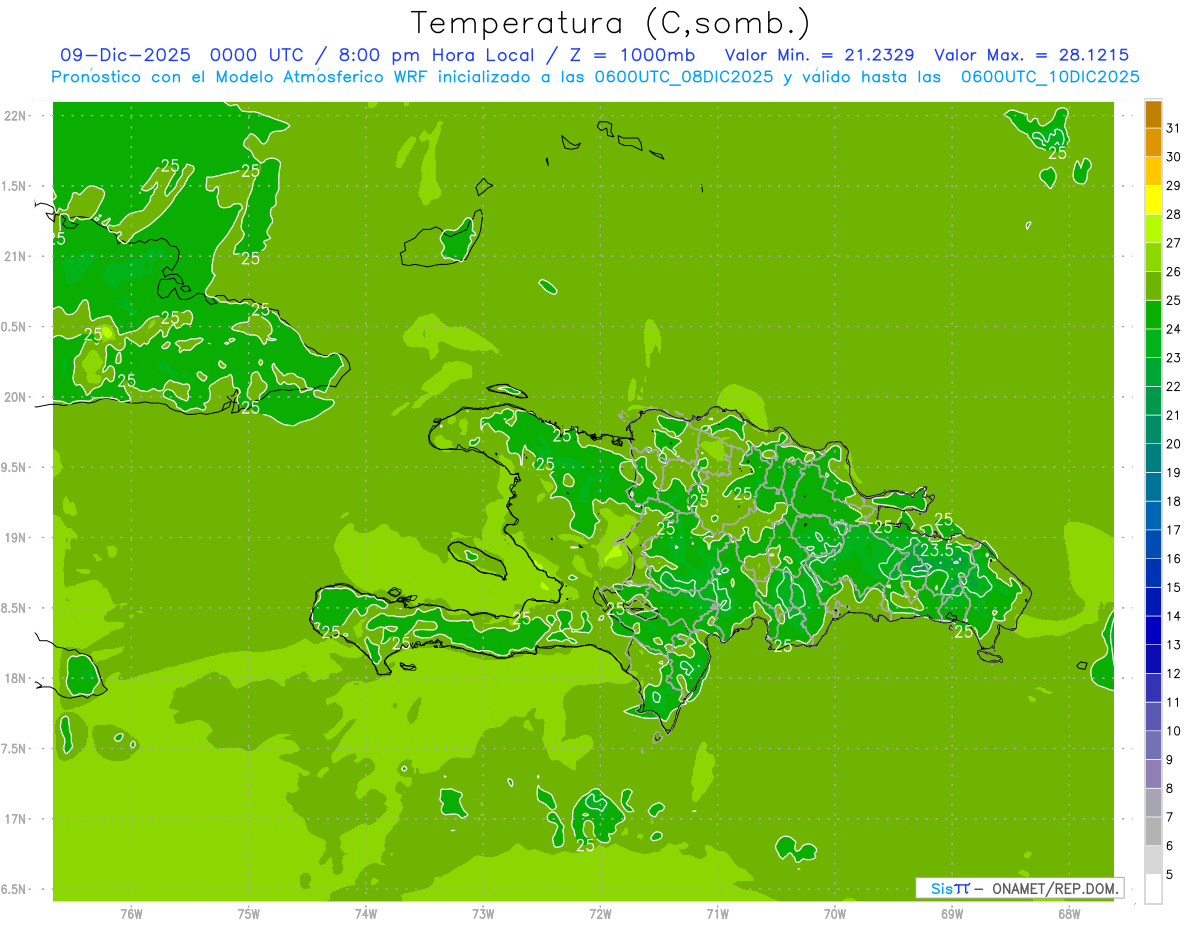Click the legend value 28
The width and height of the screenshot is (1200, 927).
point(1173,214)
